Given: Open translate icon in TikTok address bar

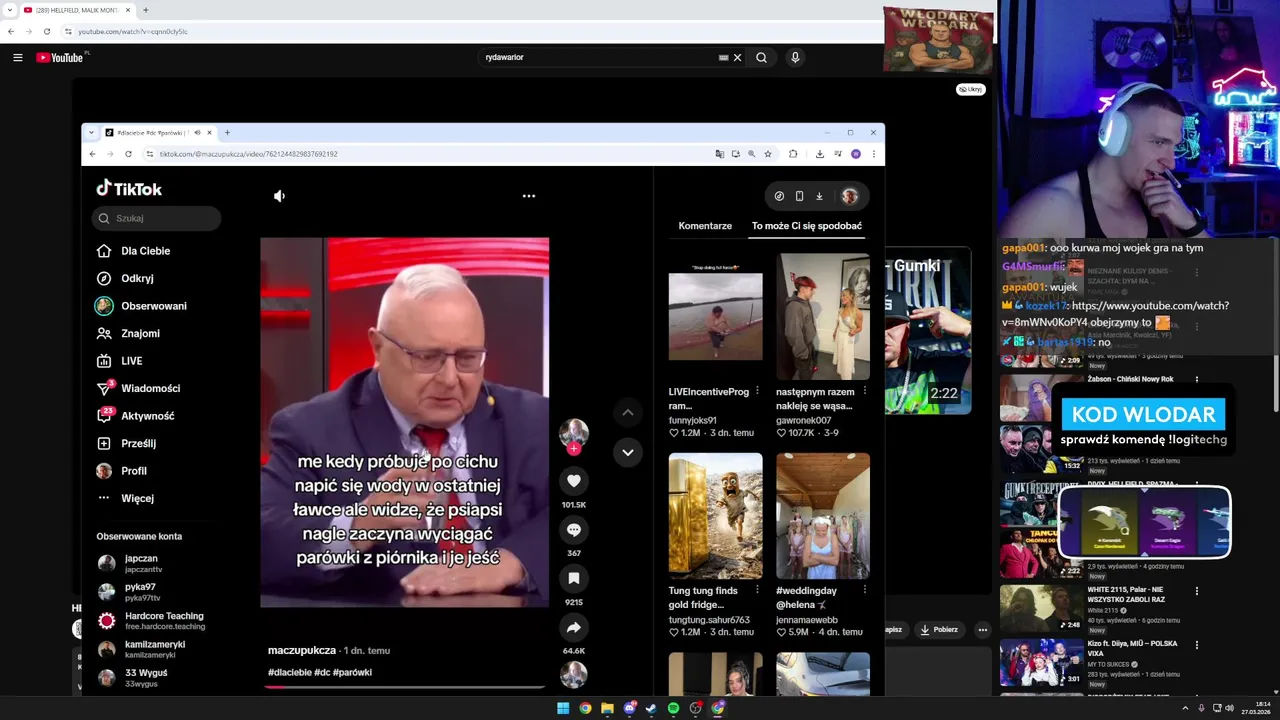Looking at the screenshot, I should [719, 154].
